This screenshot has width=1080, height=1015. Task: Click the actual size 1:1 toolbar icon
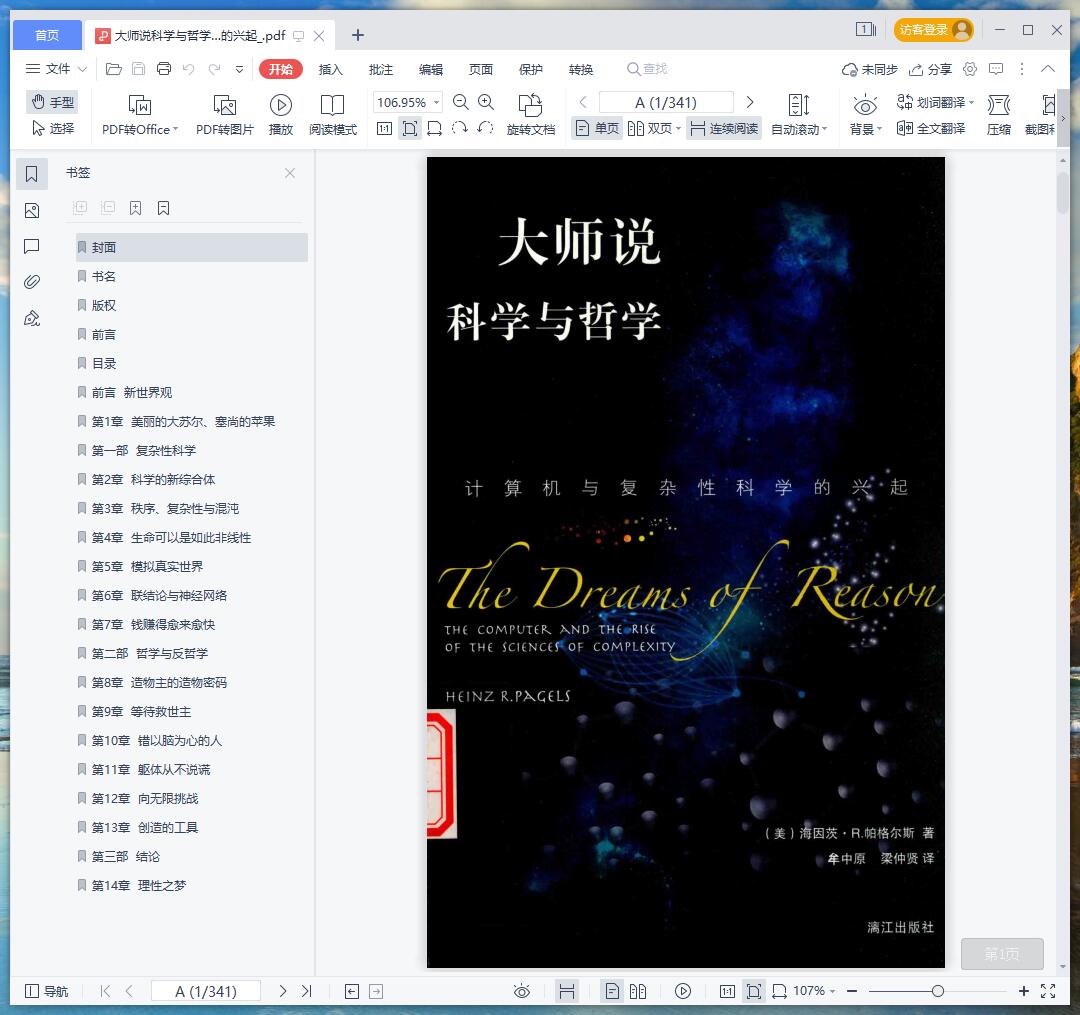coord(384,129)
